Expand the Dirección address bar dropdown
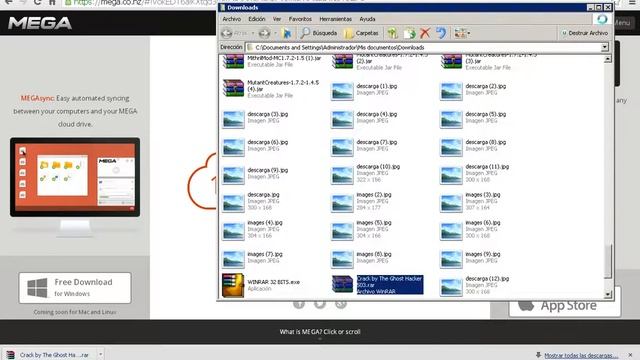640x360 pixels. pyautogui.click(x=604, y=47)
